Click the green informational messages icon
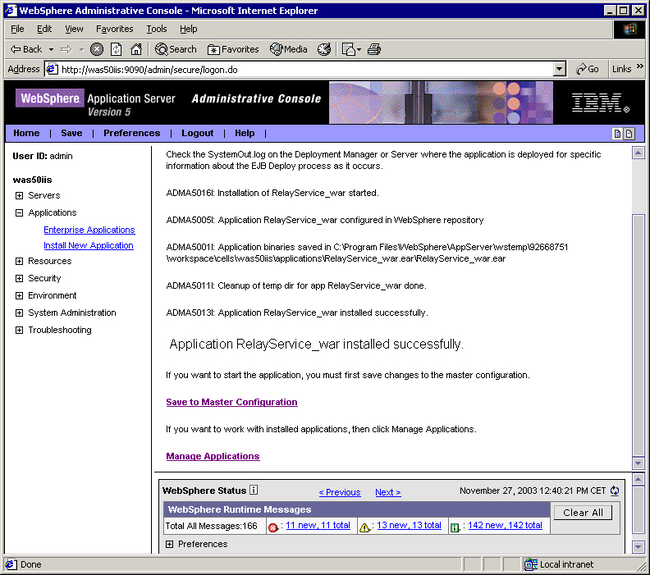The image size is (650, 575). pos(455,527)
